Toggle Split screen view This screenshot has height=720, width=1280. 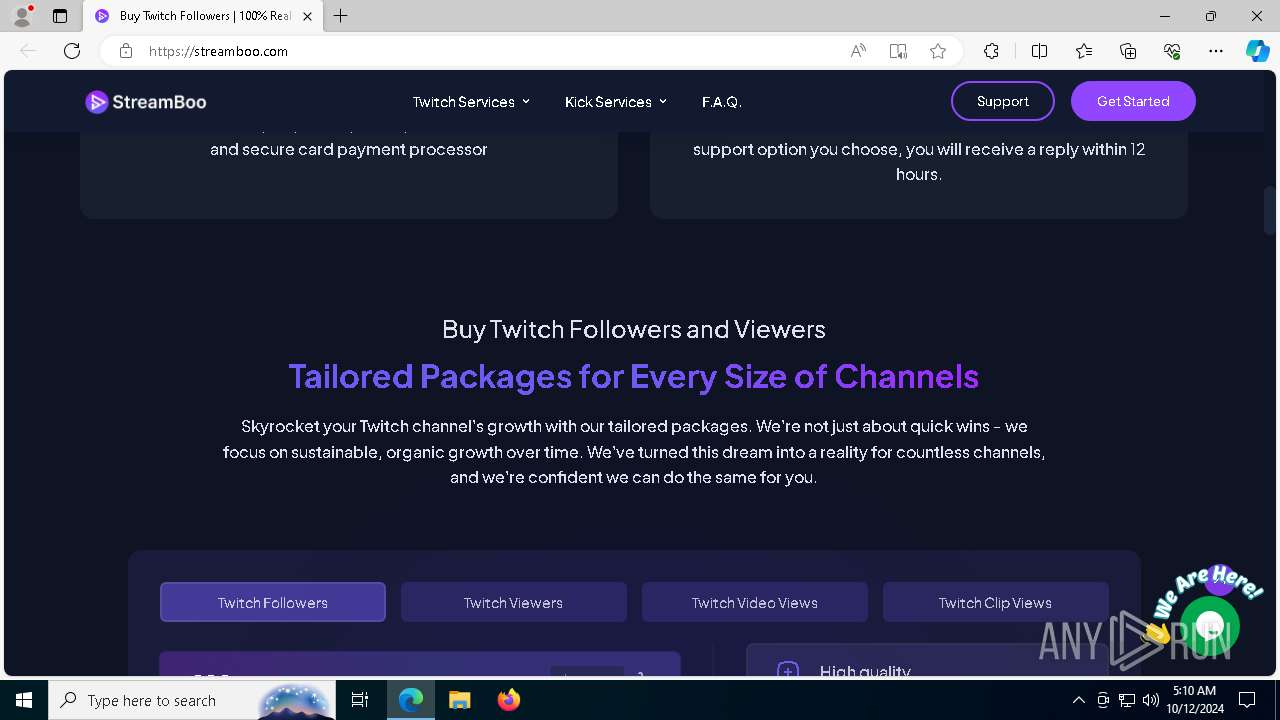pyautogui.click(x=1039, y=51)
